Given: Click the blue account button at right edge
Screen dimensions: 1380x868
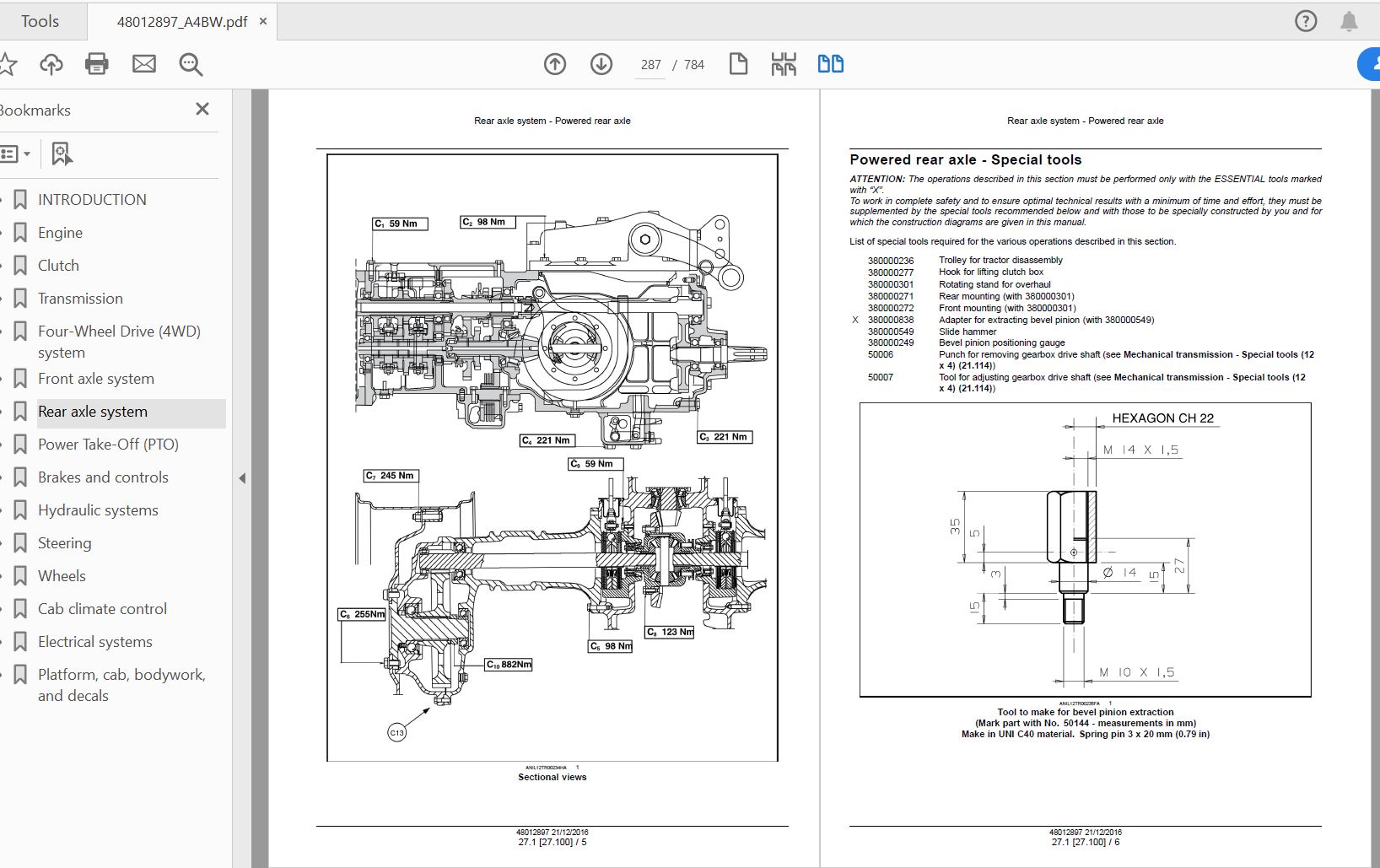Looking at the screenshot, I should [1369, 64].
